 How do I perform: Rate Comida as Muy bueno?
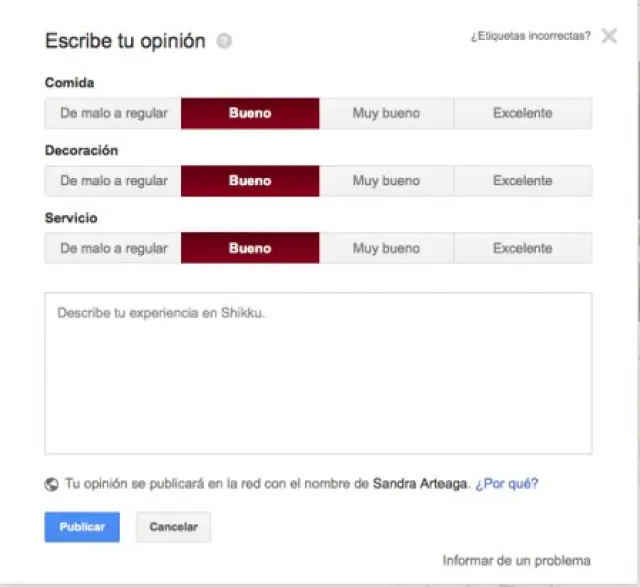(x=386, y=114)
